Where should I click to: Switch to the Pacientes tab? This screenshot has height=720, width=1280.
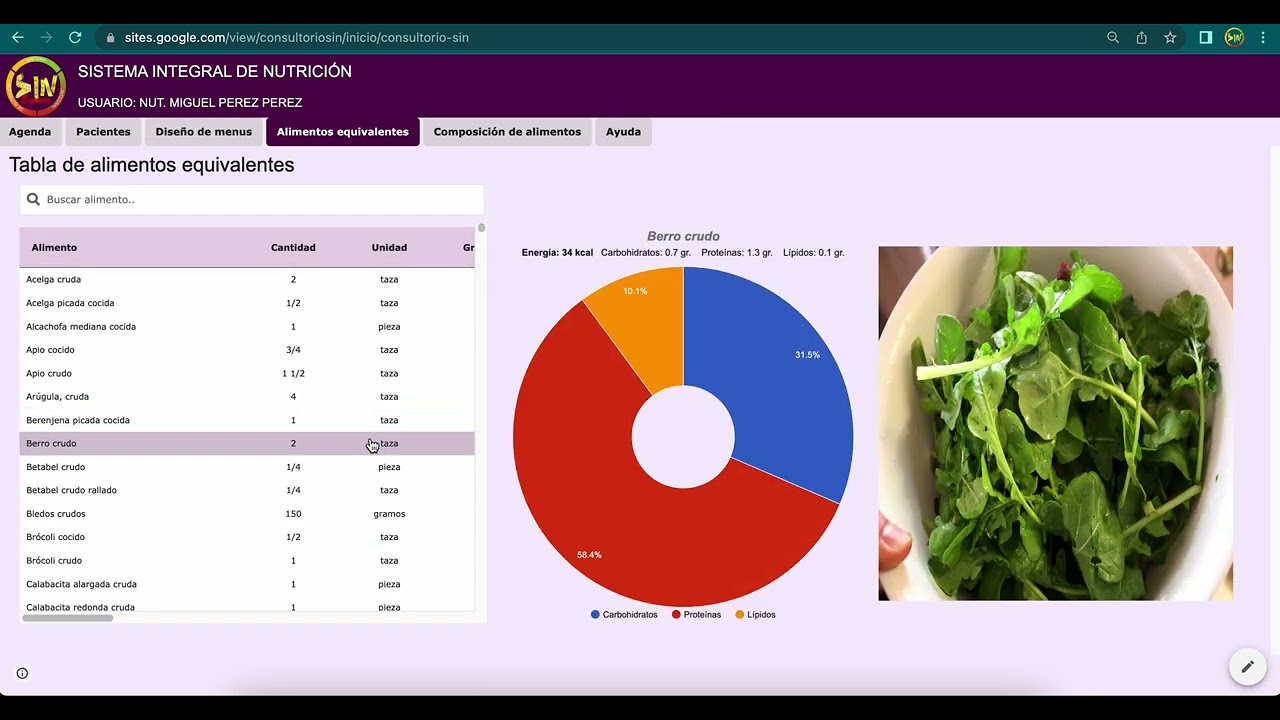pos(103,132)
